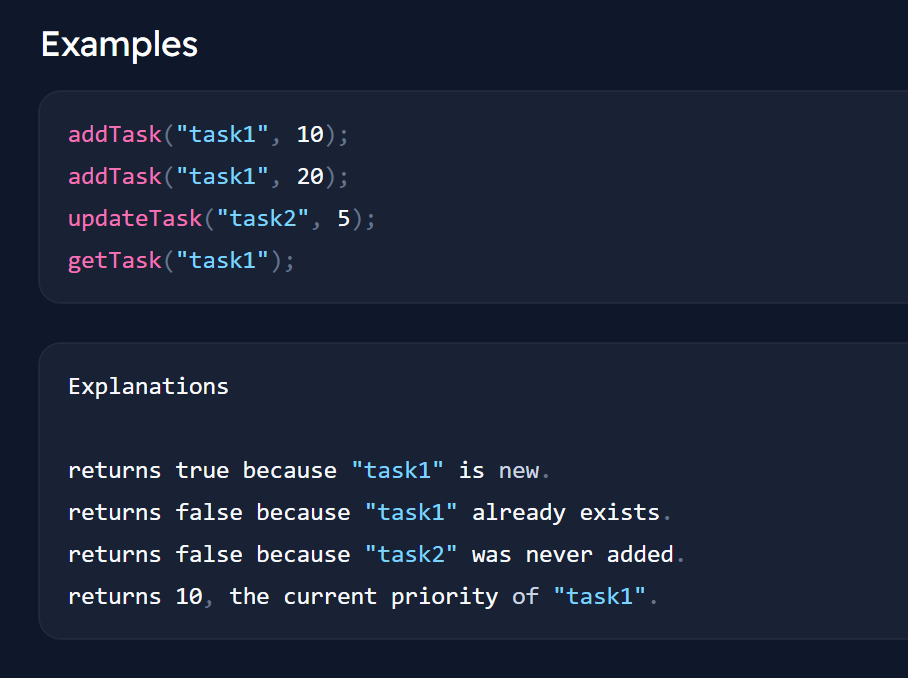Click the first addTask function name
Image resolution: width=908 pixels, height=678 pixels.
[115, 134]
